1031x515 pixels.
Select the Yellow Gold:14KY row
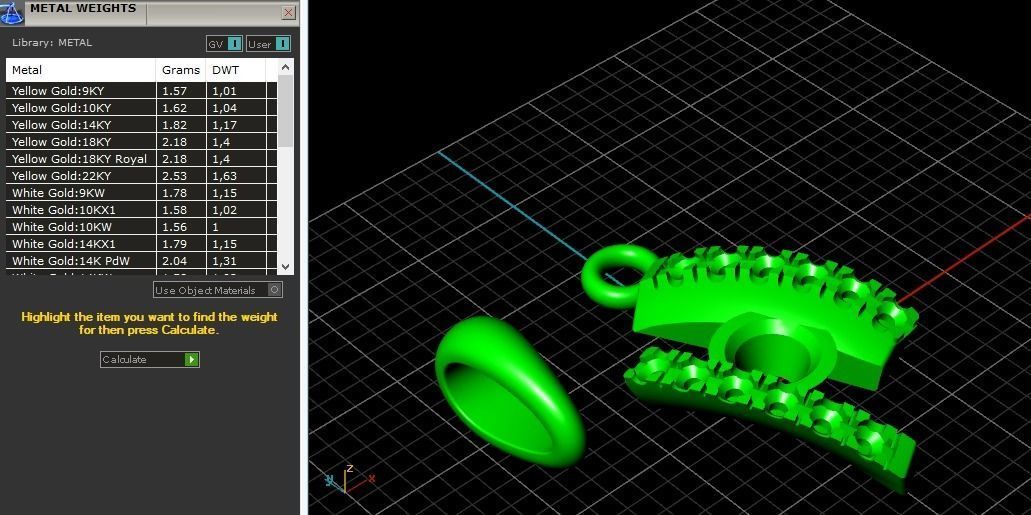tap(141, 125)
